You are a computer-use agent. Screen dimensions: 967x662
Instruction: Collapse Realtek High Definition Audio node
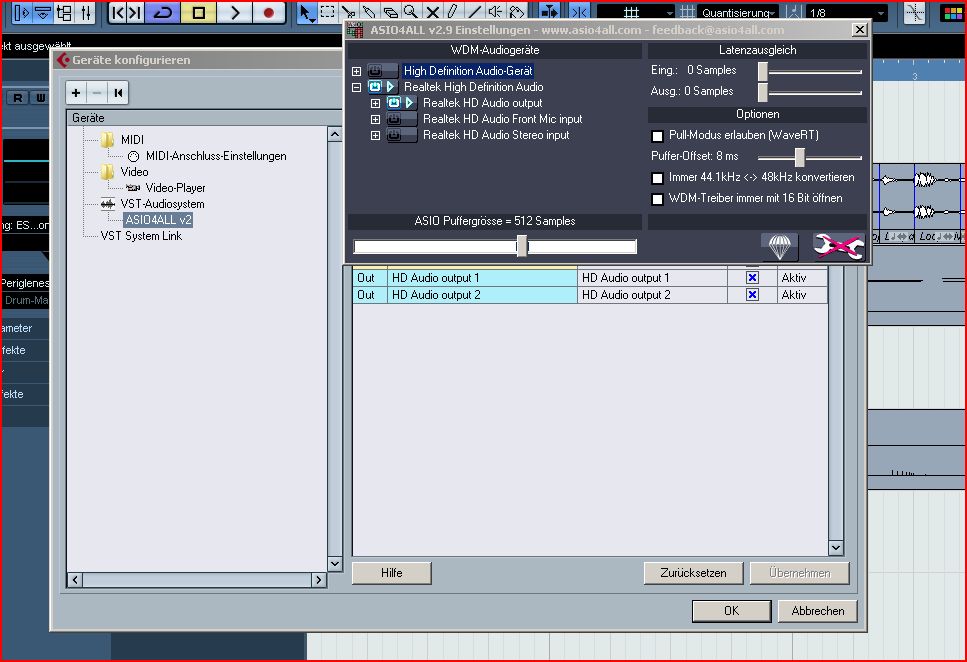pyautogui.click(x=356, y=87)
